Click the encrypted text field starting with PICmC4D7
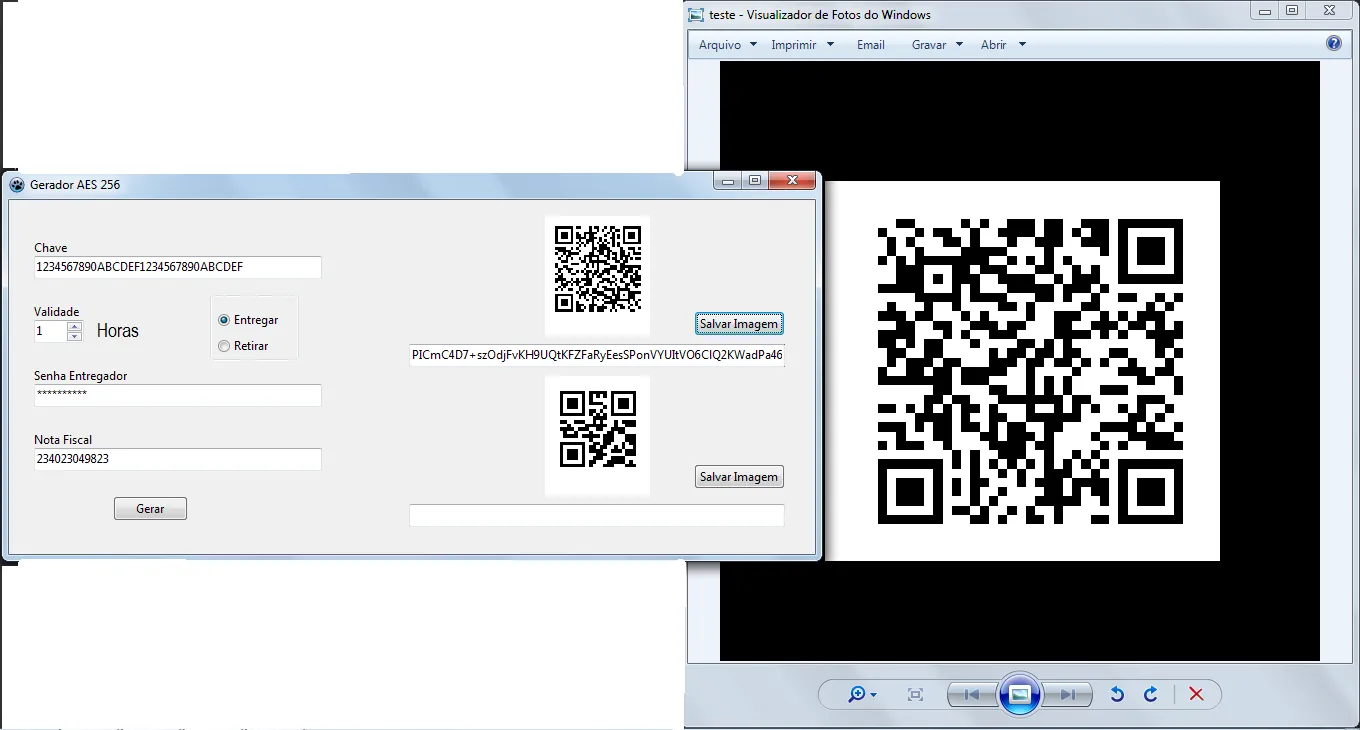The width and height of the screenshot is (1360, 730). (597, 355)
